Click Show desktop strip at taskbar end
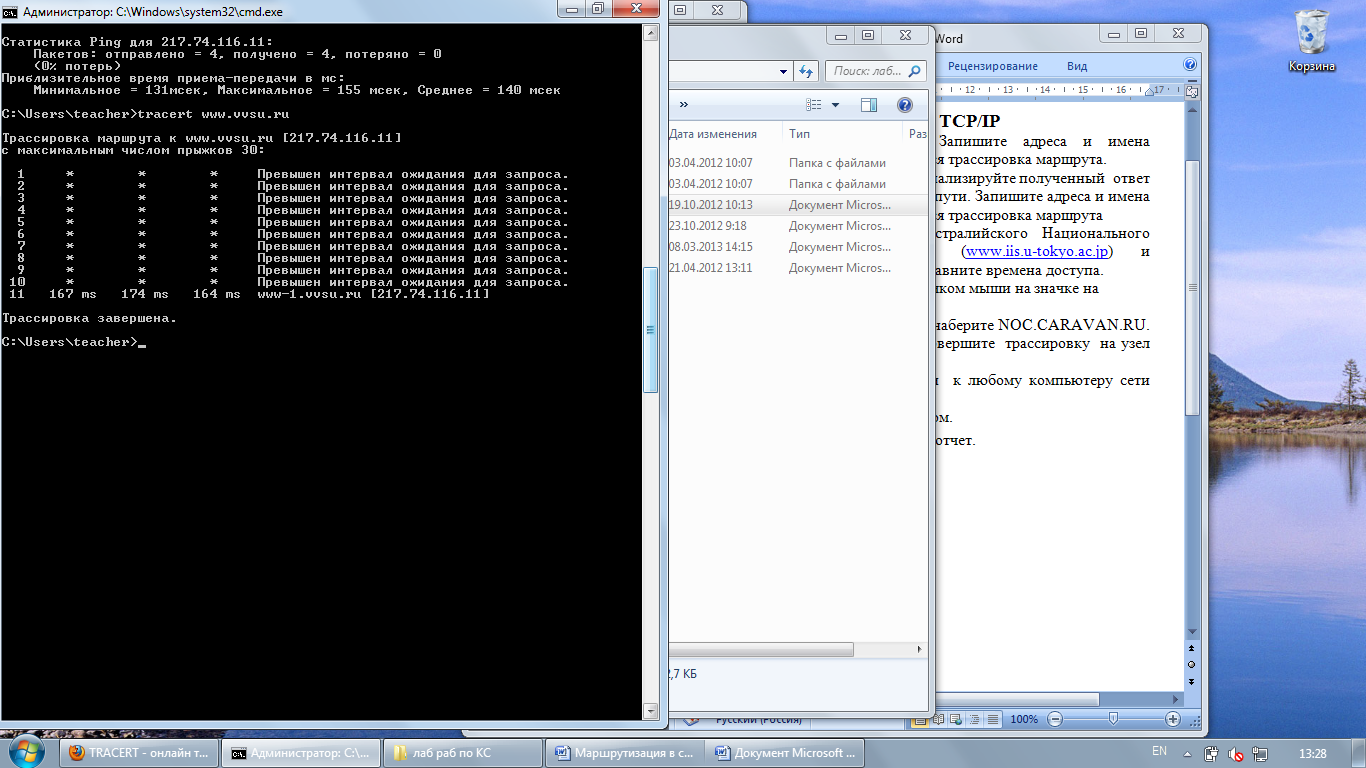Screen dimensions: 1366x768 pyautogui.click(x=1359, y=753)
